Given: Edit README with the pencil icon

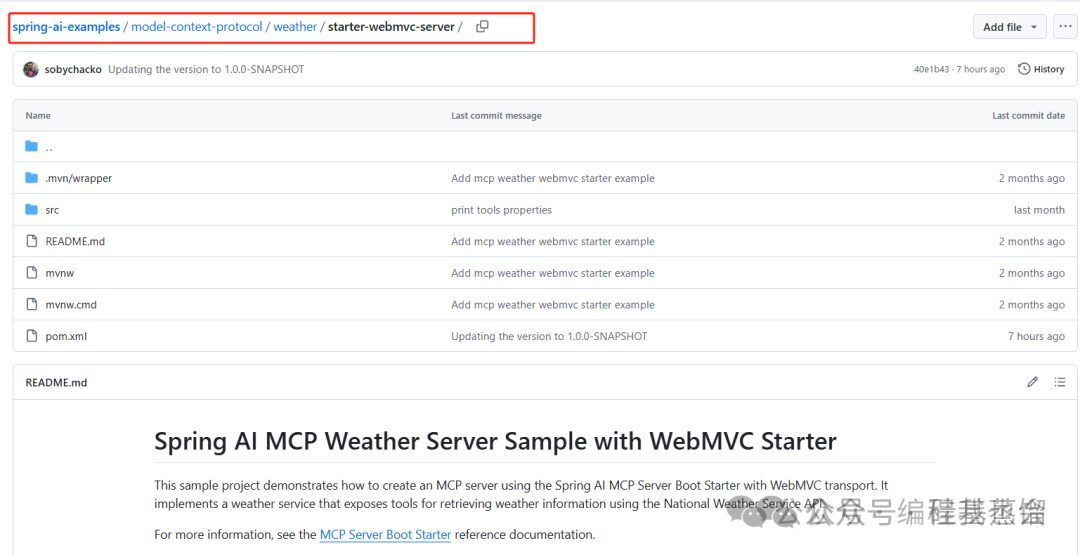Looking at the screenshot, I should (x=1032, y=382).
